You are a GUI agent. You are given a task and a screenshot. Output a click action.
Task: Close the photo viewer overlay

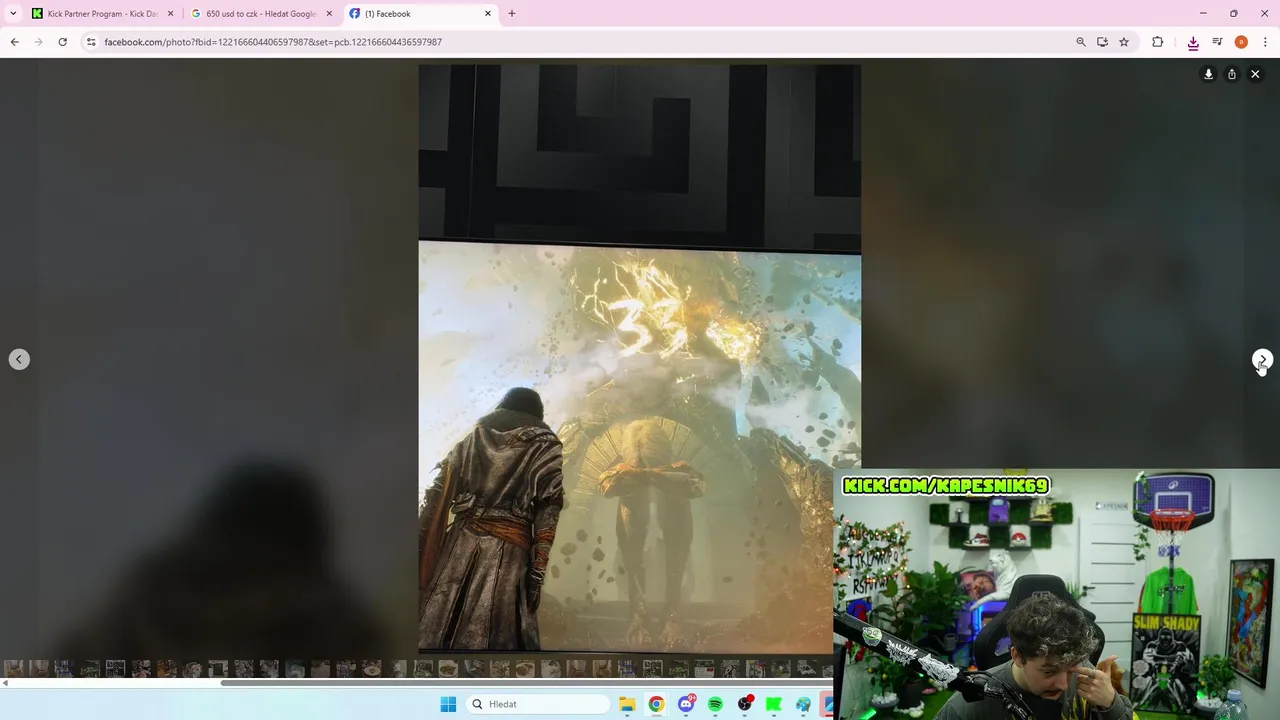pos(1255,74)
